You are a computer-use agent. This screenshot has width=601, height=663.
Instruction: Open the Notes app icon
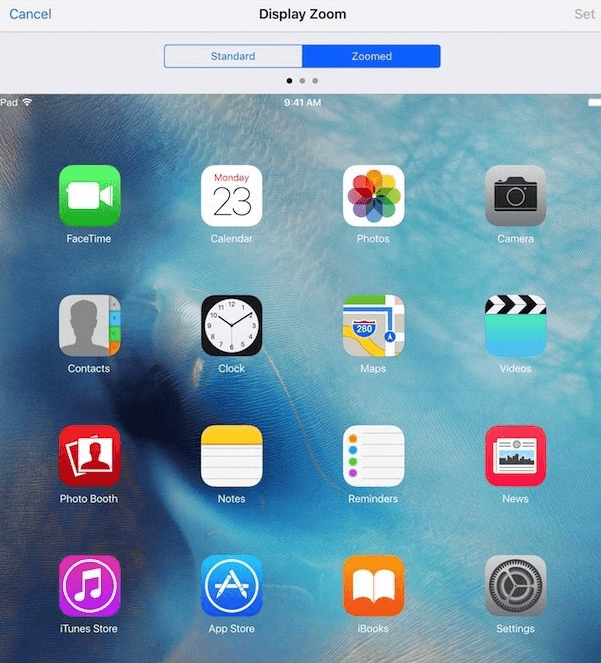[x=231, y=456]
